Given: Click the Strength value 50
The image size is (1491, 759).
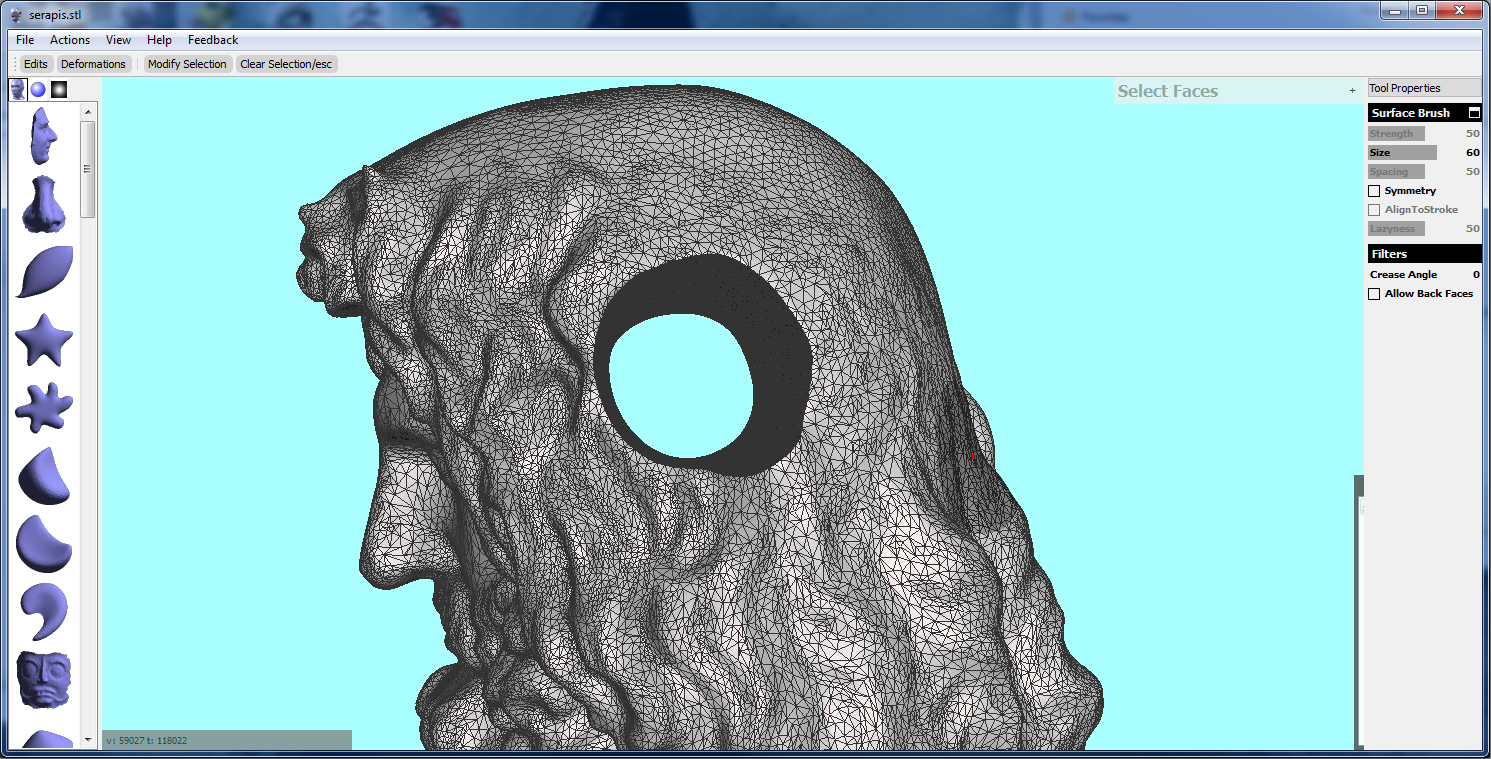Looking at the screenshot, I should pyautogui.click(x=1473, y=134).
